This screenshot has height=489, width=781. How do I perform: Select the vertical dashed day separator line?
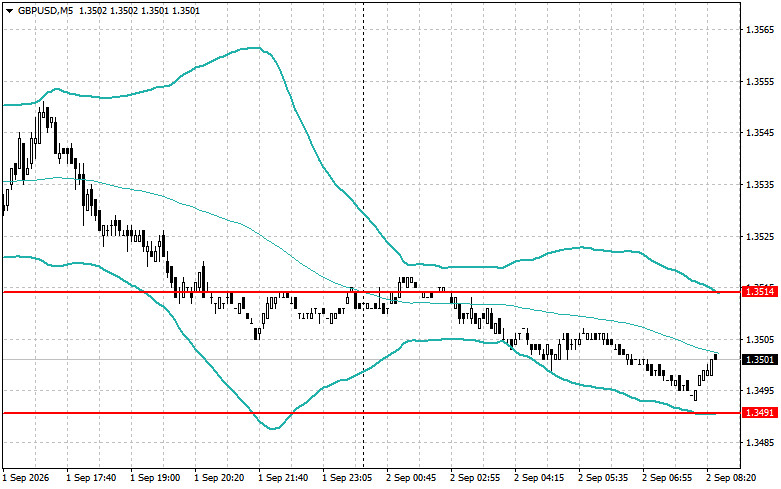click(363, 234)
